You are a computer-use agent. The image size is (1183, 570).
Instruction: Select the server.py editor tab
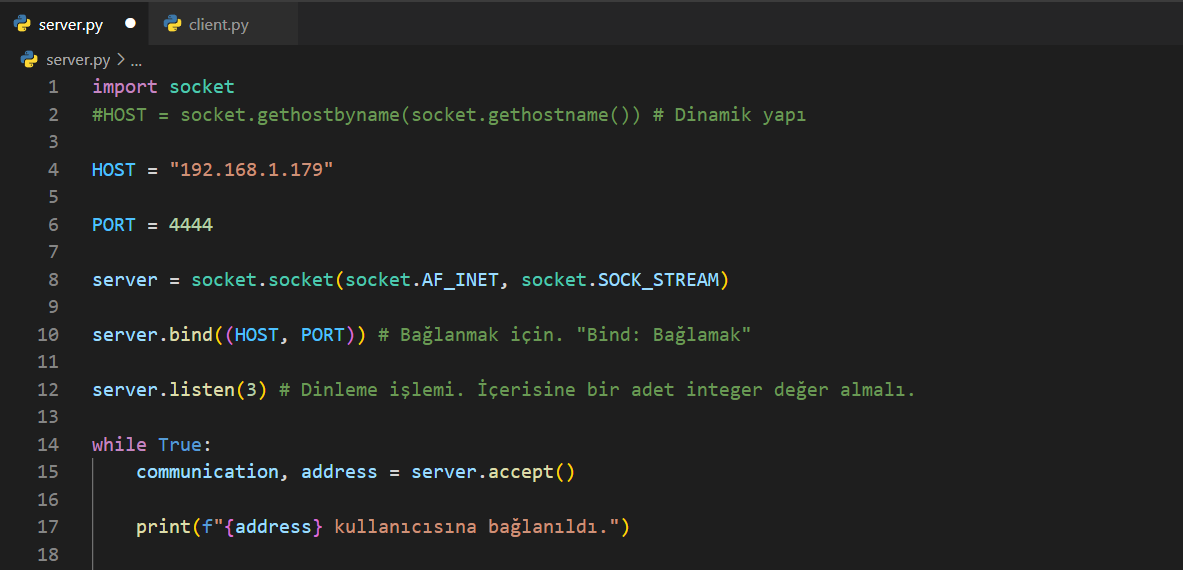click(70, 24)
